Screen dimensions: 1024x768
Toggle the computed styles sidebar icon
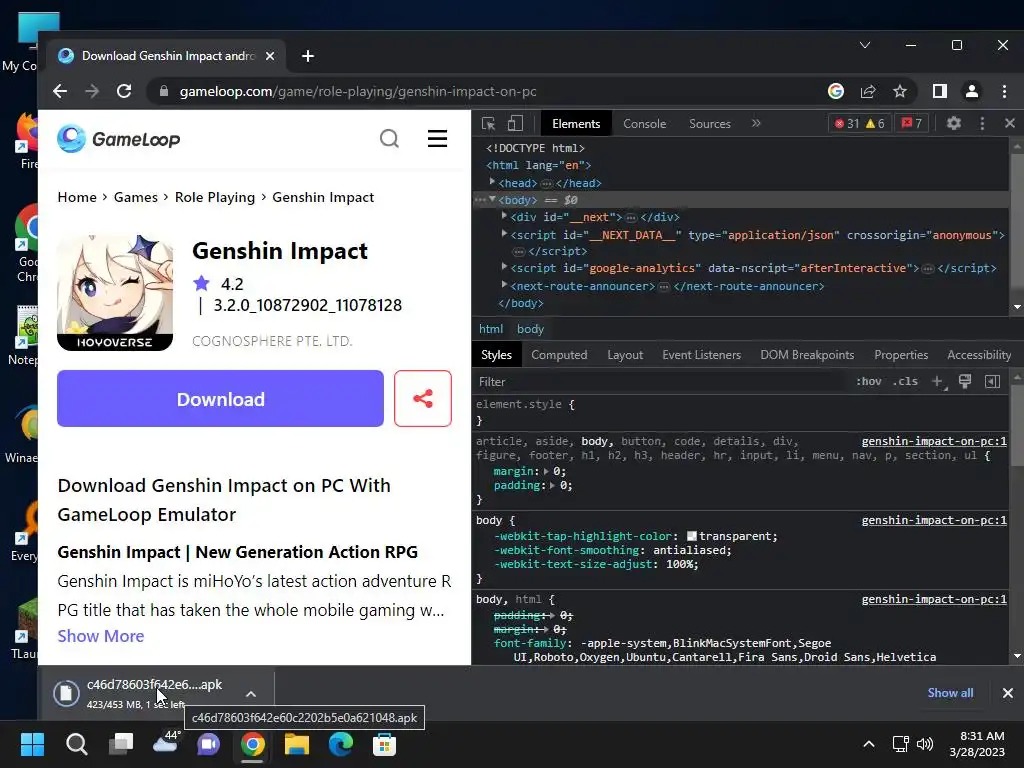[993, 381]
